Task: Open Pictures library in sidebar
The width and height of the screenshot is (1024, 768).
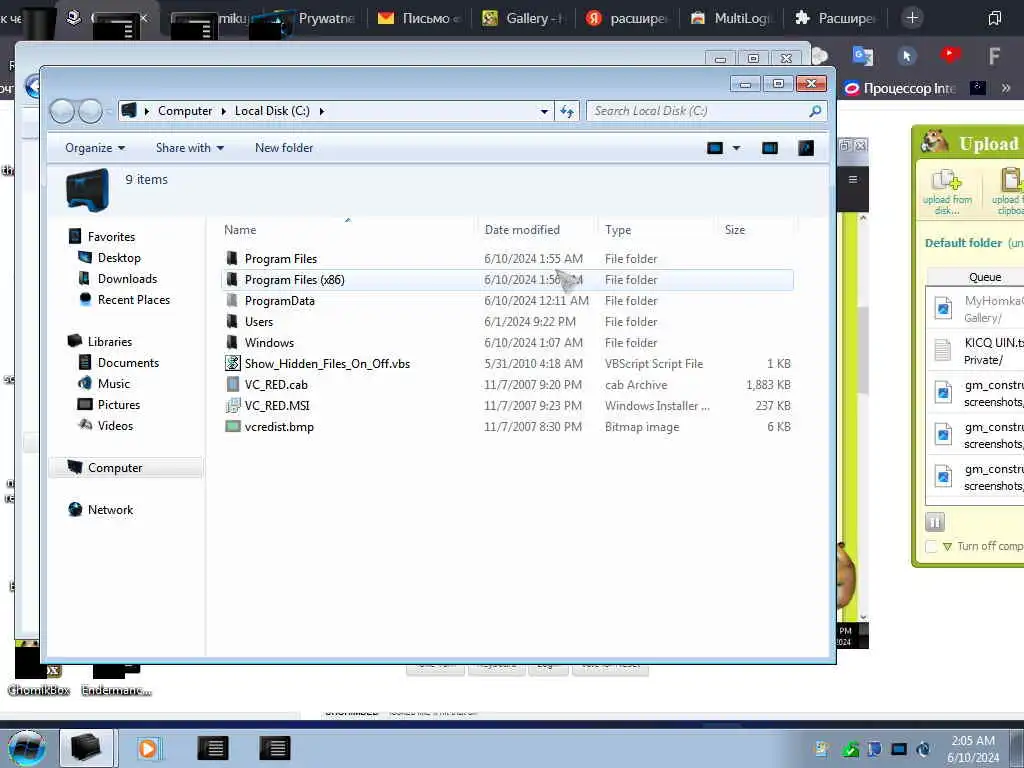Action: [x=119, y=404]
